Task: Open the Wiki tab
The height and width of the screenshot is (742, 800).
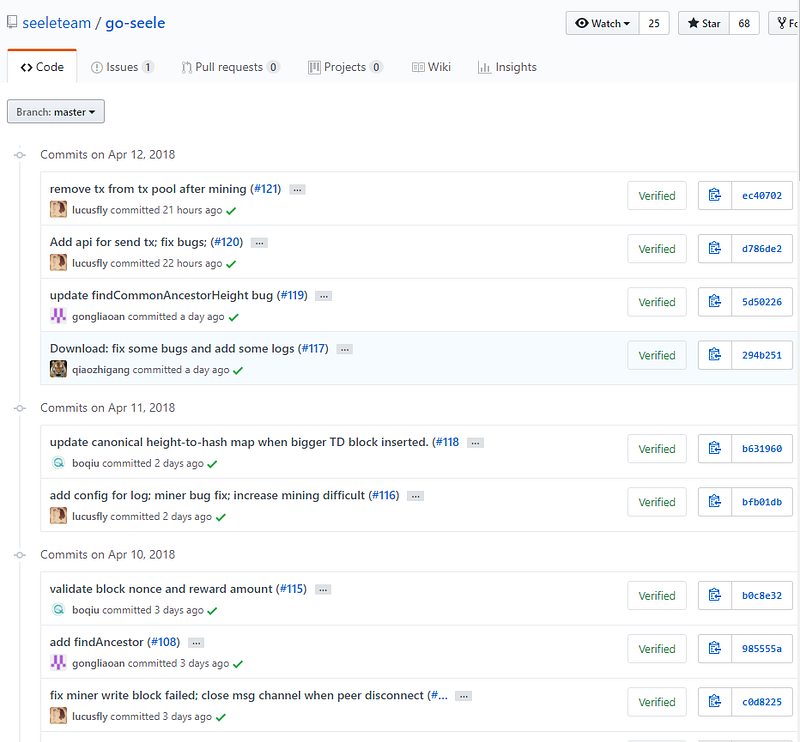Action: coord(432,67)
